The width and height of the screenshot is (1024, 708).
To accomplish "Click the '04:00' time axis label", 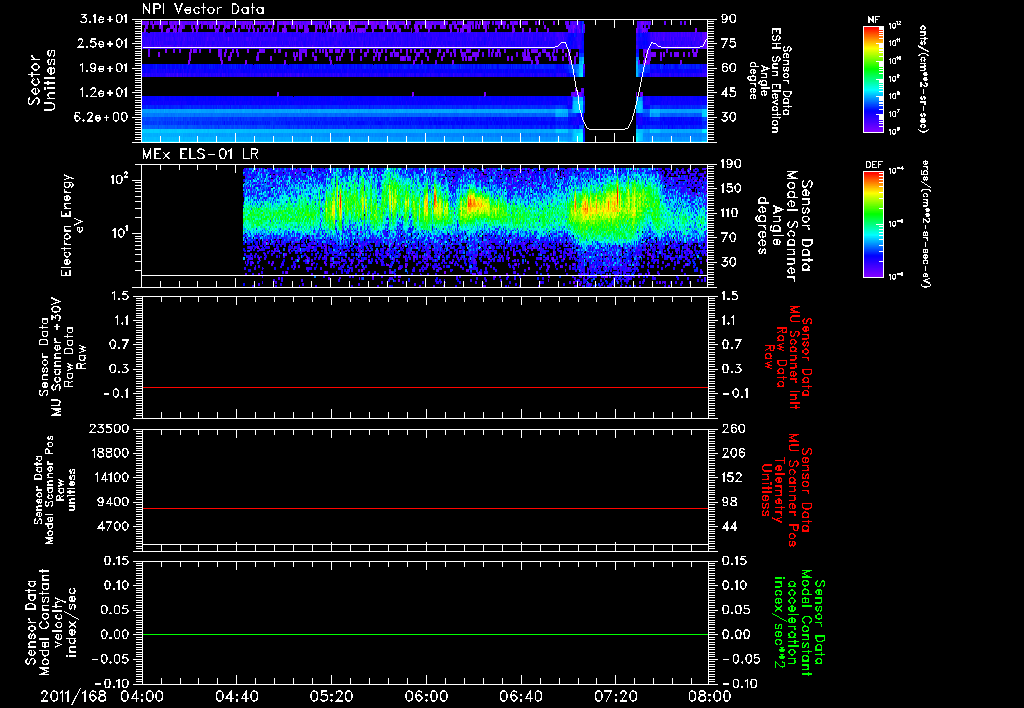I will click(x=142, y=696).
